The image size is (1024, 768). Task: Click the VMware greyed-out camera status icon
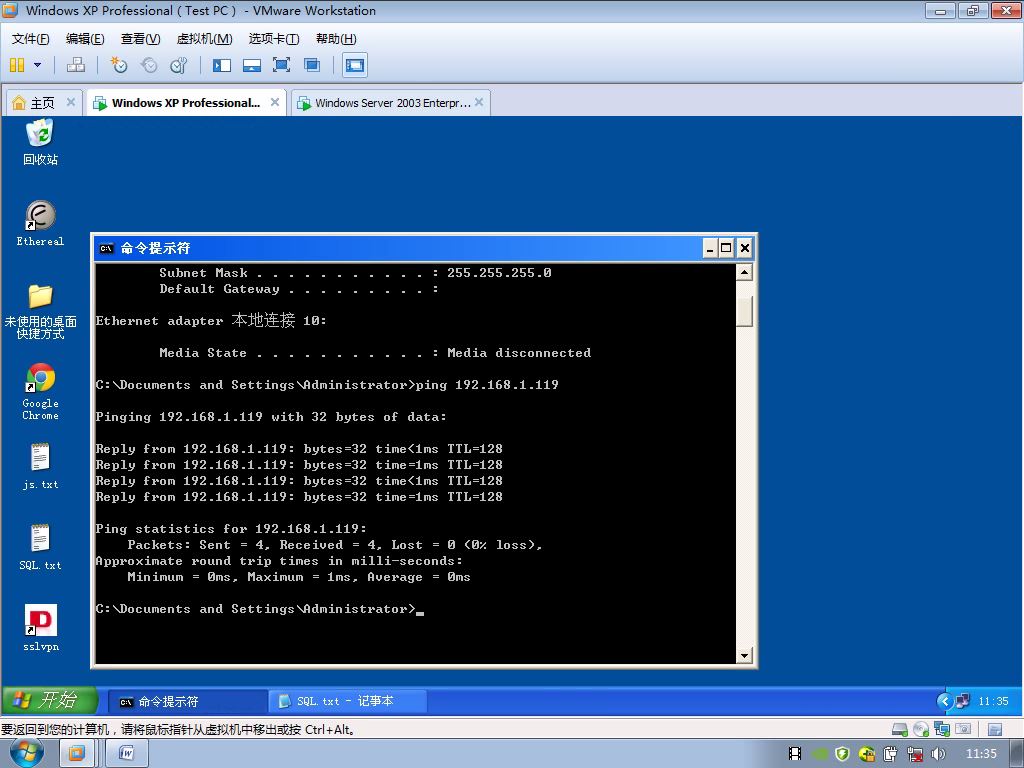[963, 729]
